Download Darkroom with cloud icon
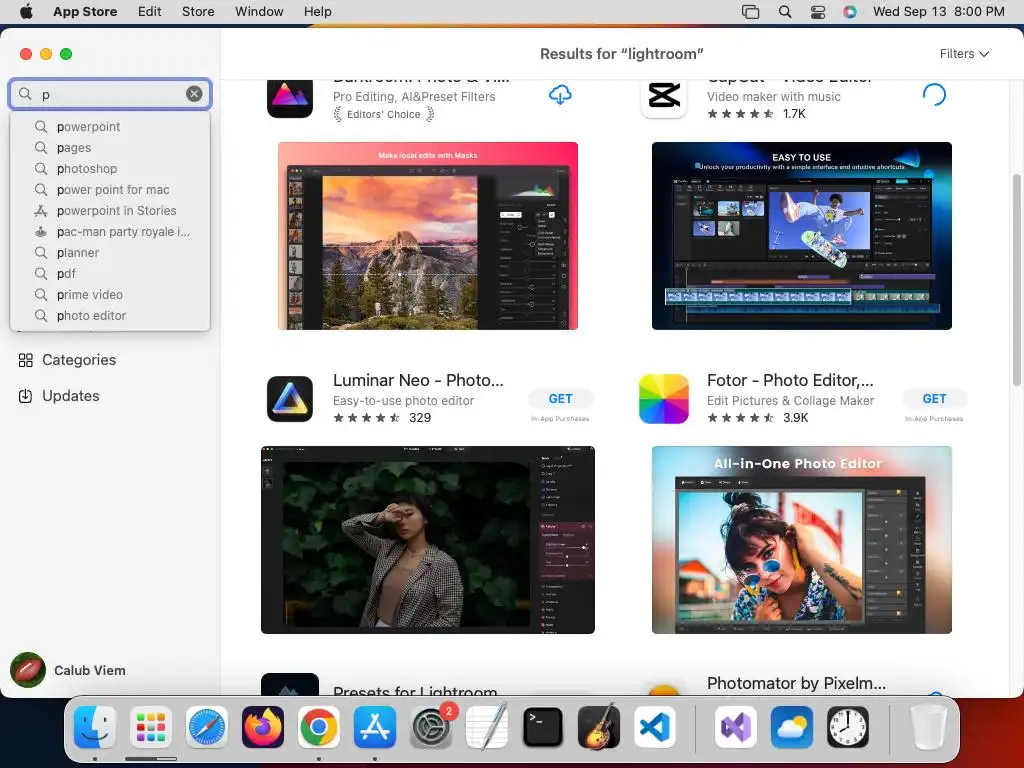 (560, 95)
